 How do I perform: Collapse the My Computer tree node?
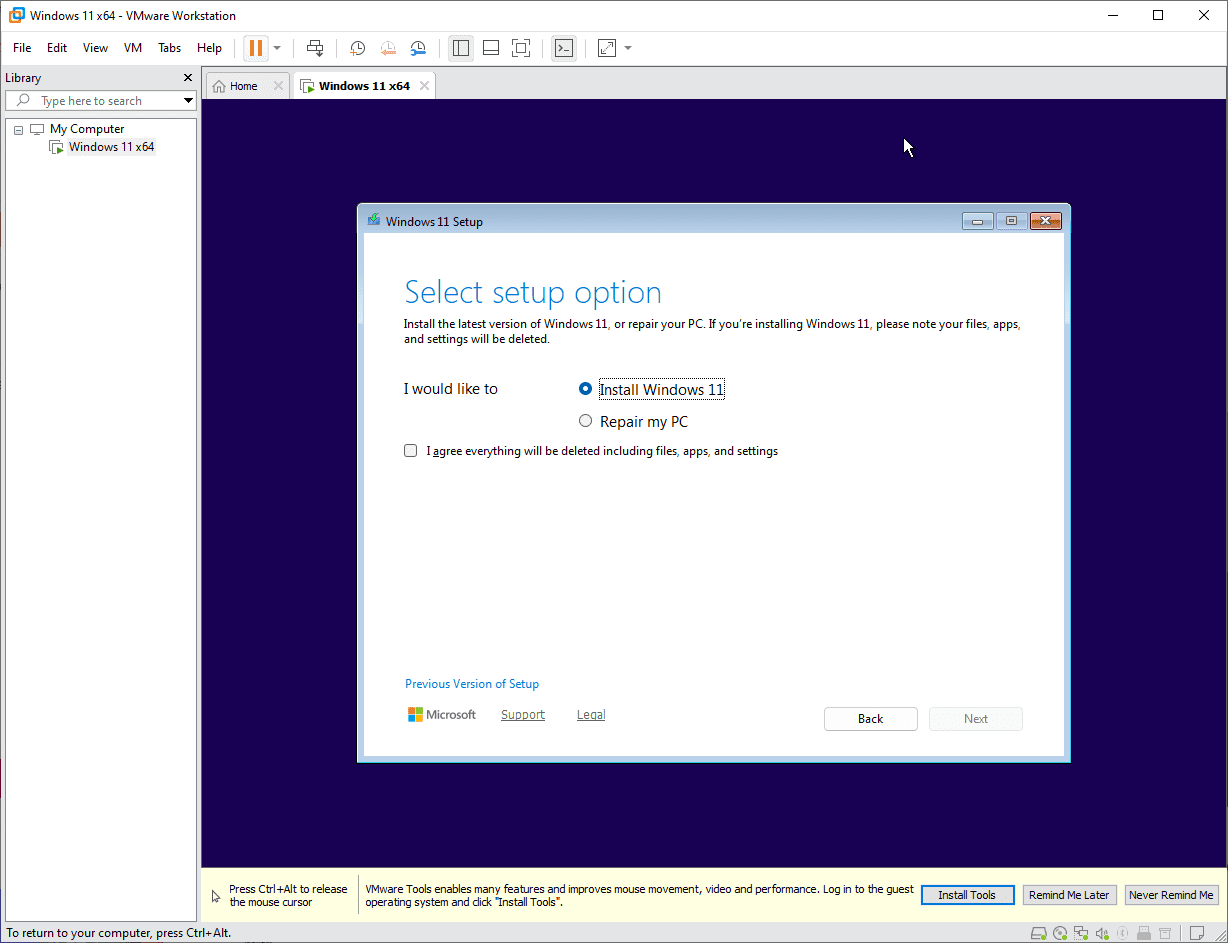pos(18,130)
